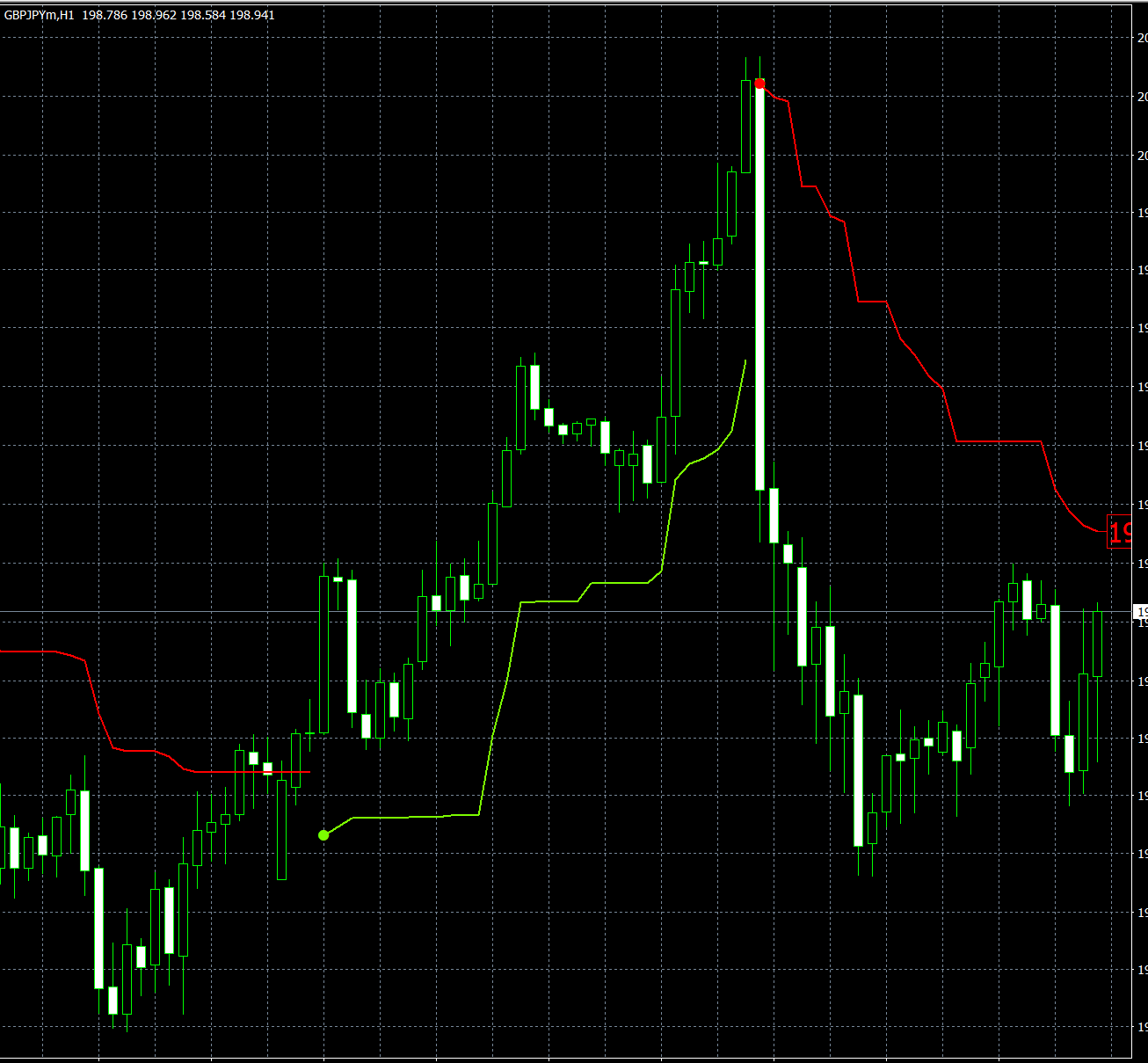Viewport: 1148px width, 1063px height.
Task: Click the topmost price label on the axis
Action: click(x=1142, y=38)
